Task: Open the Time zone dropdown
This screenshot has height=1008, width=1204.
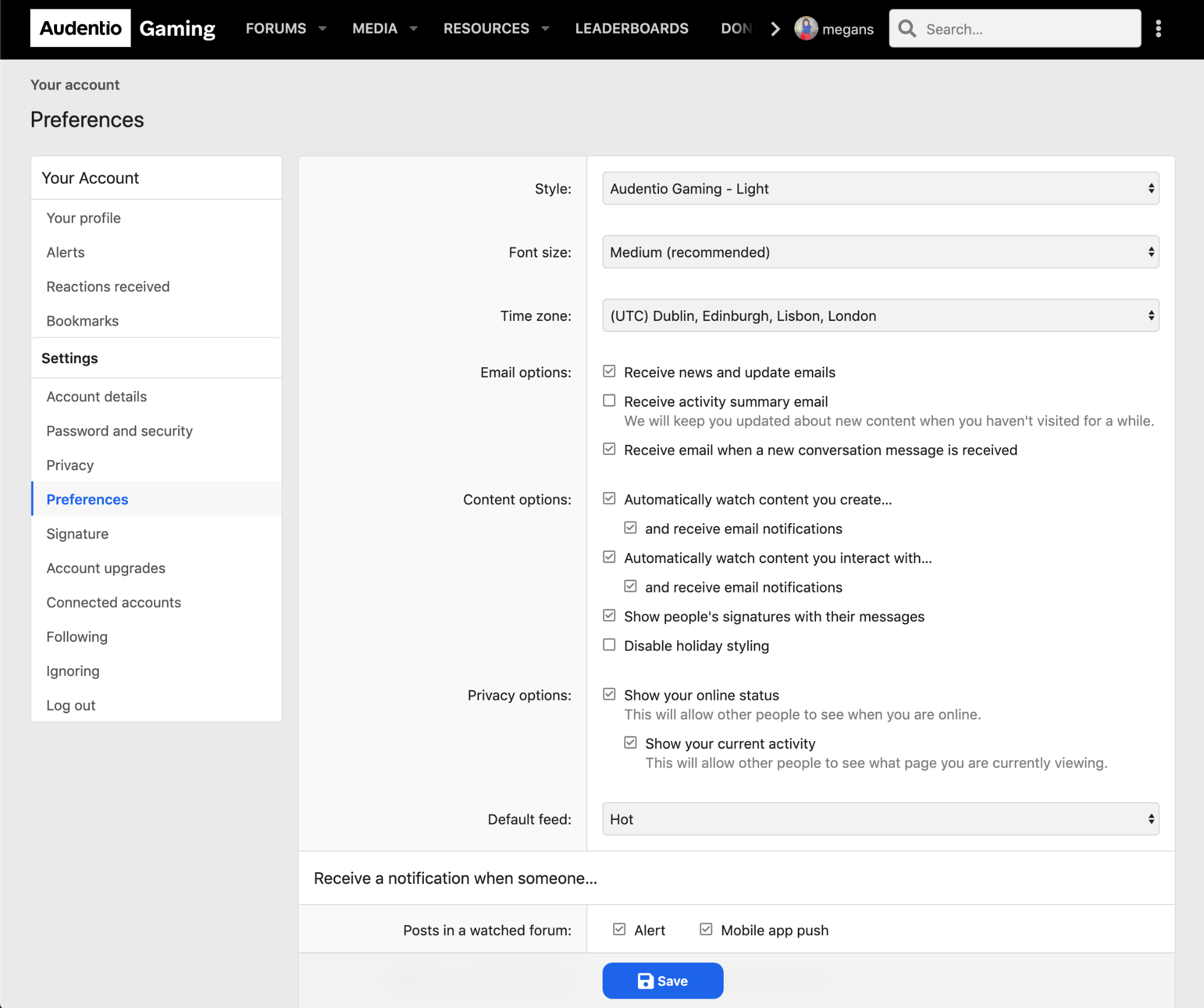Action: 880,316
